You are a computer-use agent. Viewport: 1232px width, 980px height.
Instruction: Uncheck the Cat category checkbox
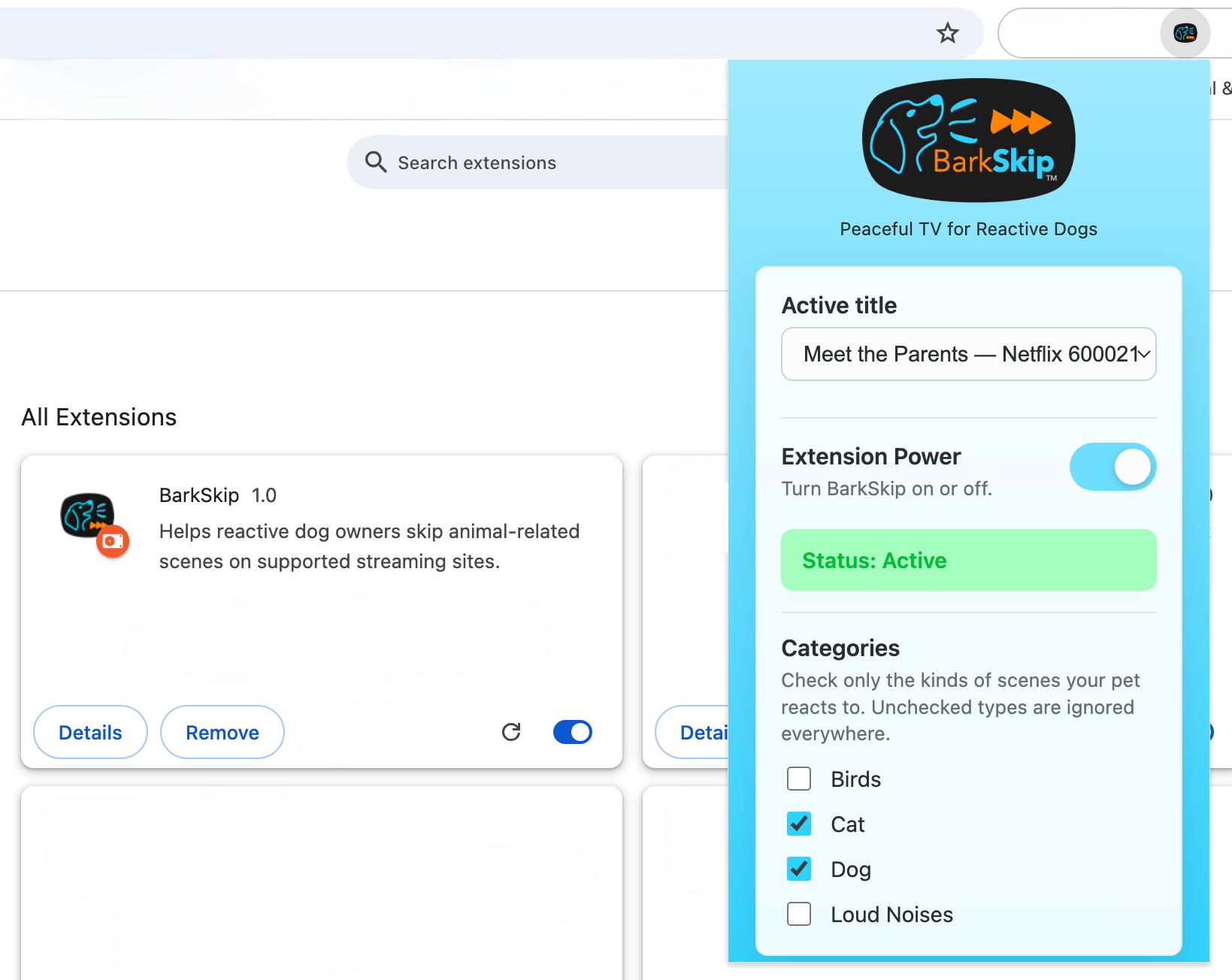[799, 824]
